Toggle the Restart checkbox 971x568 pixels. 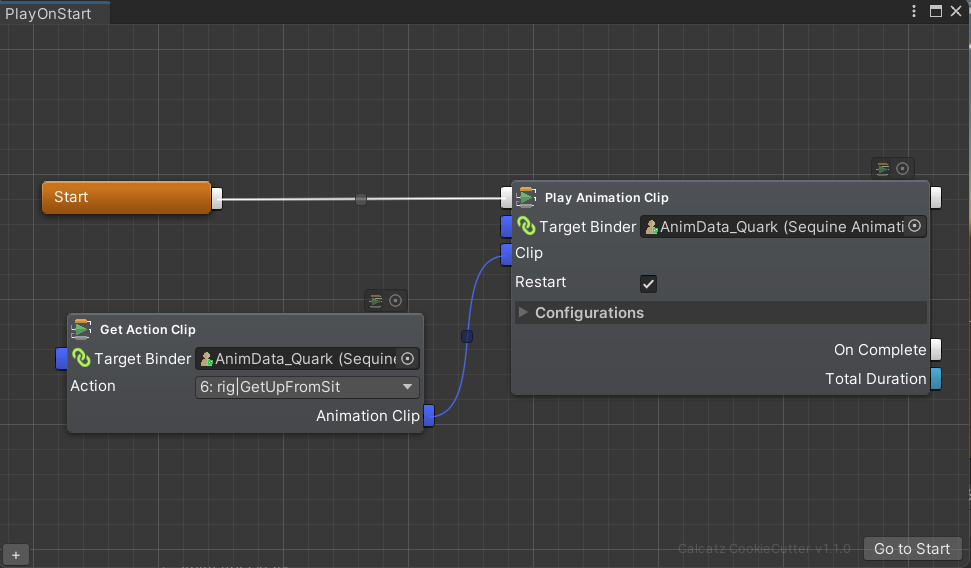tap(649, 283)
